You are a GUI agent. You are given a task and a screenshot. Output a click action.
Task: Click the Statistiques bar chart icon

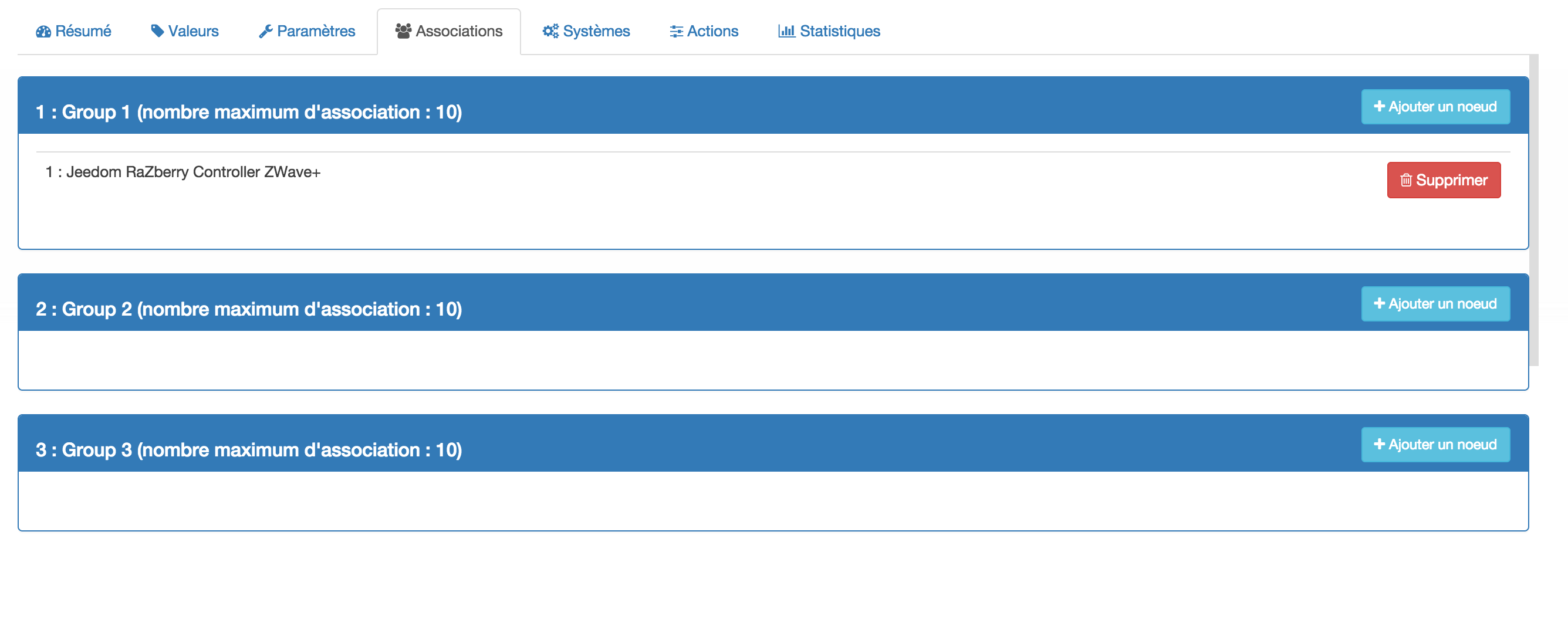click(x=786, y=31)
